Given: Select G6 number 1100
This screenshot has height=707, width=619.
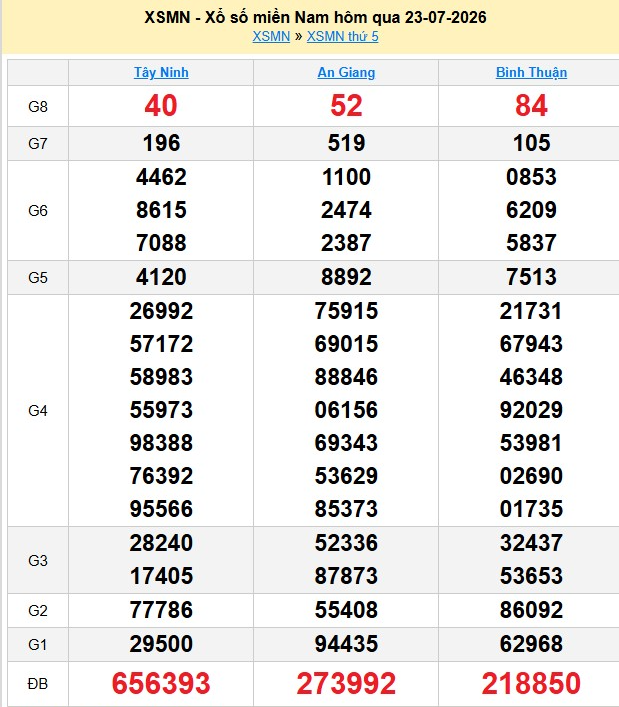Looking at the screenshot, I should click(x=346, y=177).
